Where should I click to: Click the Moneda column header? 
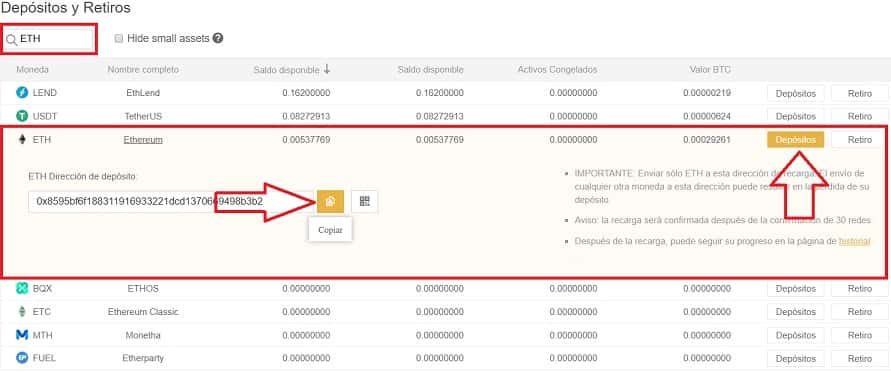pyautogui.click(x=32, y=69)
